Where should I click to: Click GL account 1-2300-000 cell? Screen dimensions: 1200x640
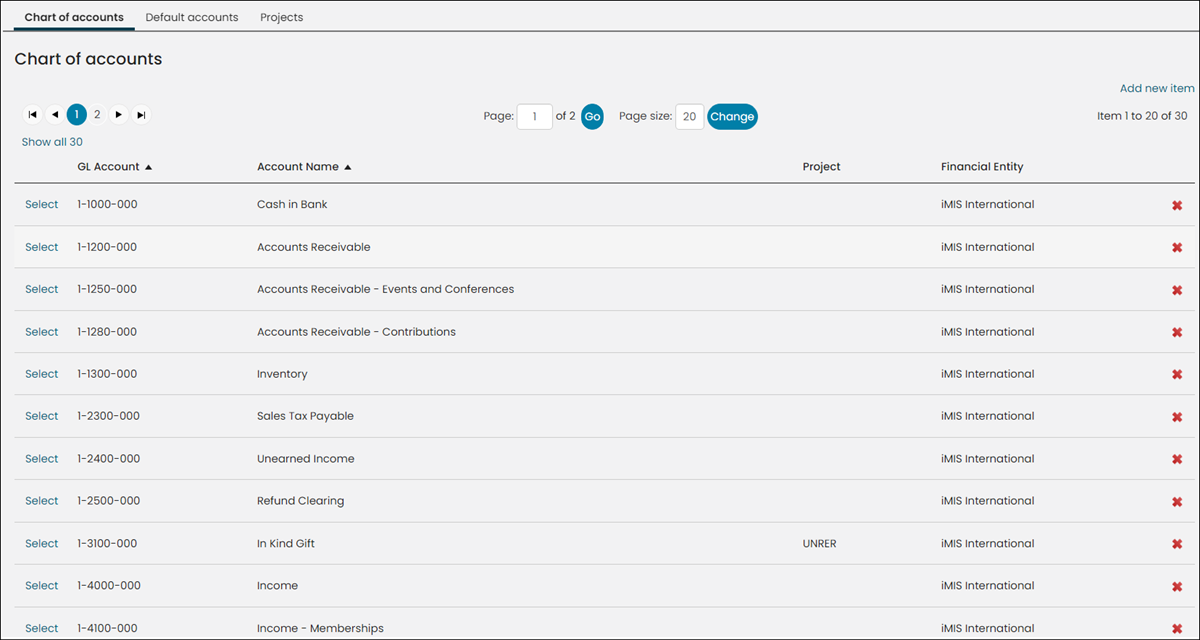click(108, 416)
